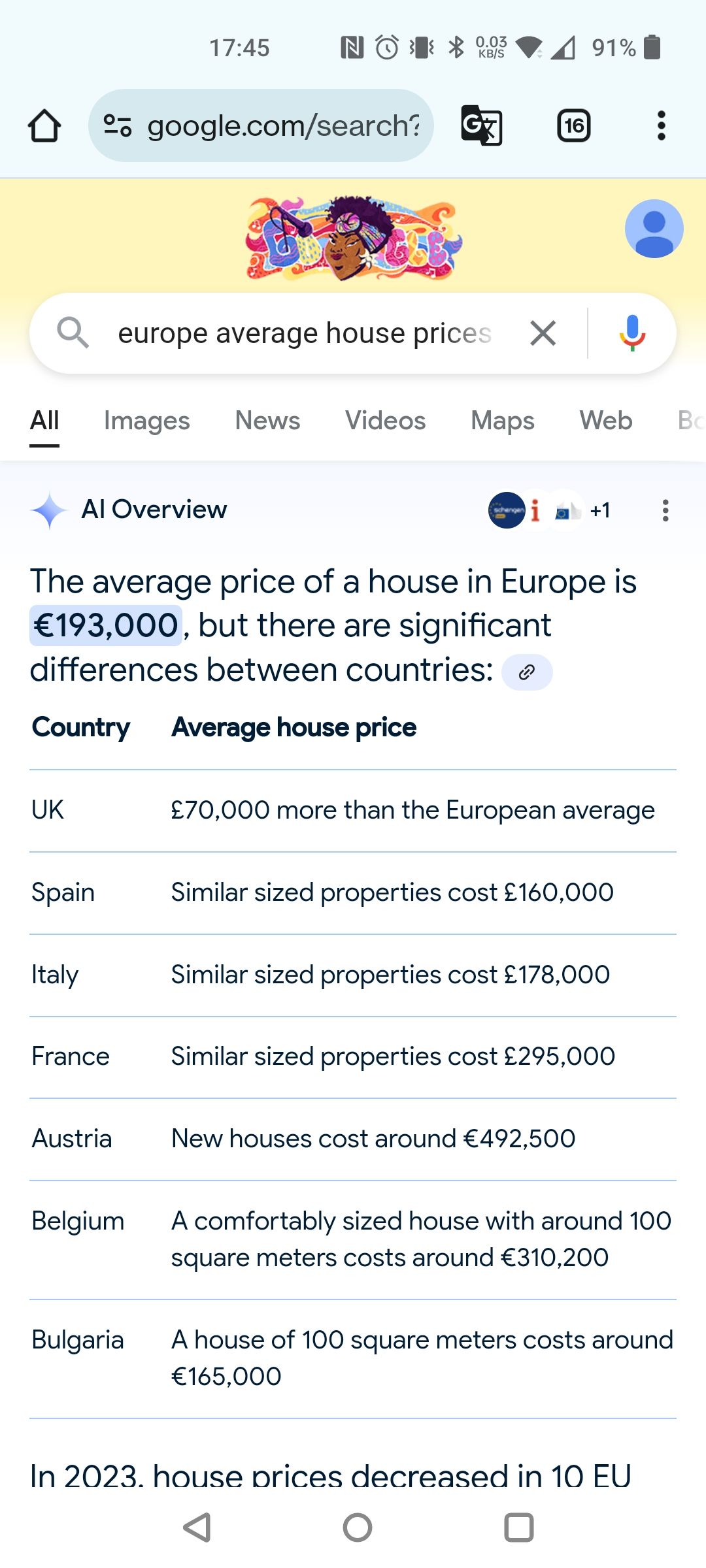Clear the search query with X

(x=543, y=333)
